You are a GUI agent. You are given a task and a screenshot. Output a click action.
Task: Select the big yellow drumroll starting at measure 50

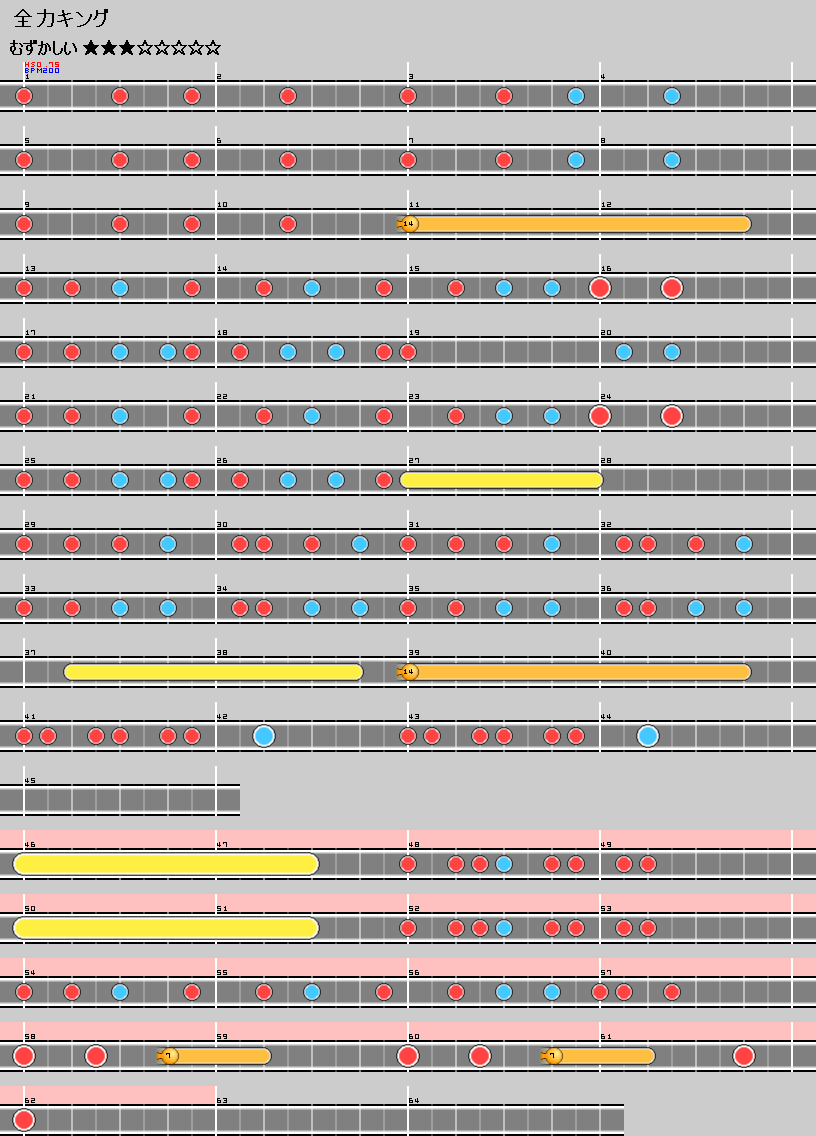coord(166,928)
